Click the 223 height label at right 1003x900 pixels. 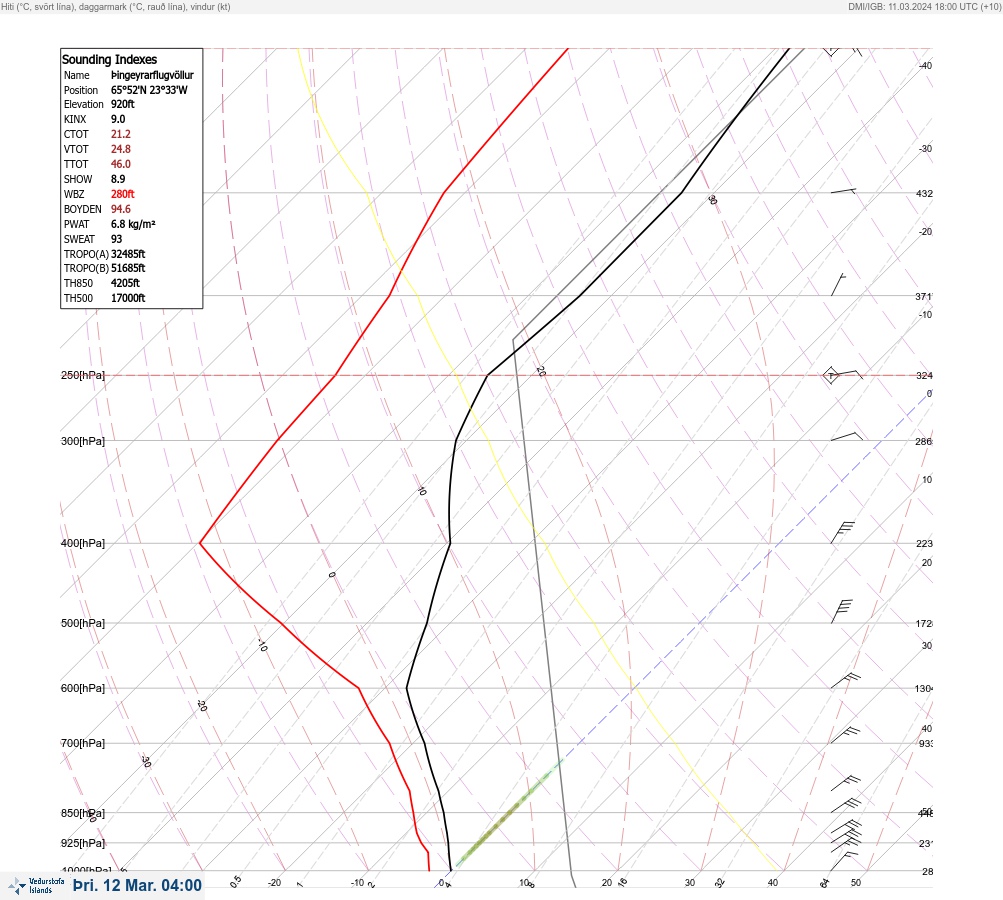point(924,544)
